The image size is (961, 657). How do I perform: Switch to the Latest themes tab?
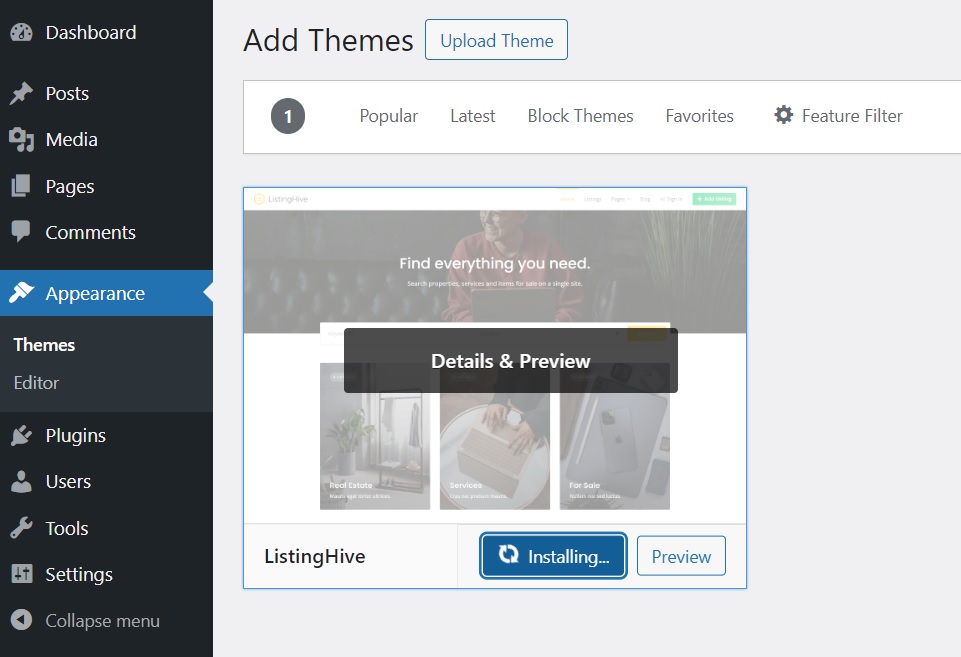pos(472,116)
